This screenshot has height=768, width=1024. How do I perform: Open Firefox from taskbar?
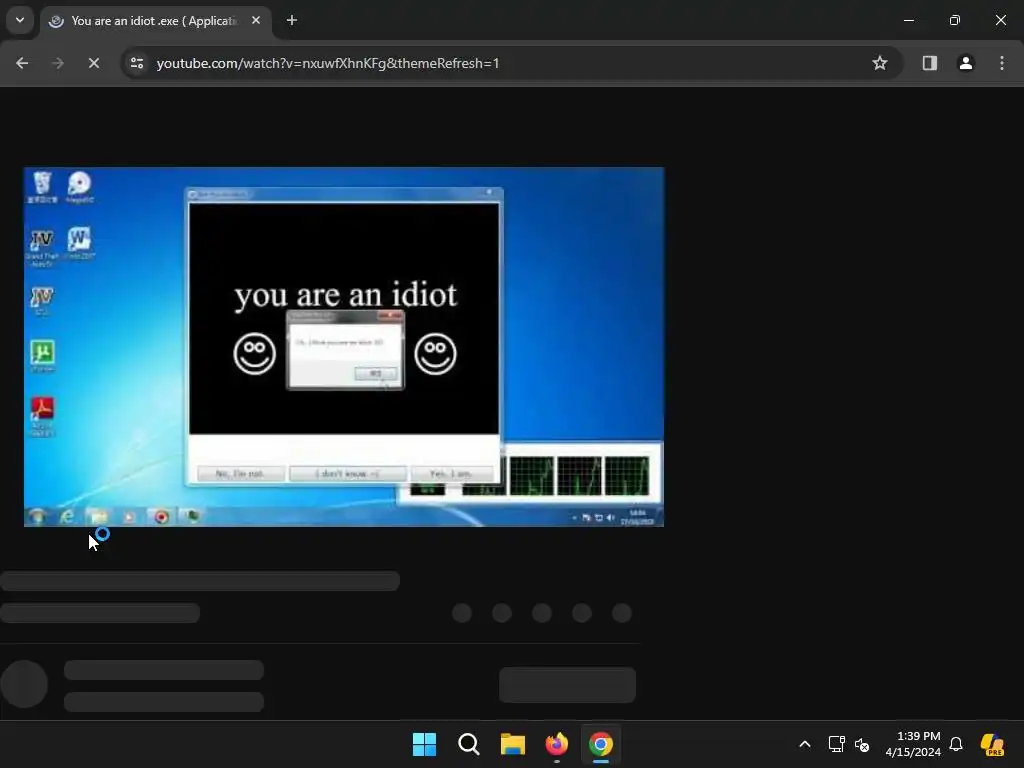(556, 744)
